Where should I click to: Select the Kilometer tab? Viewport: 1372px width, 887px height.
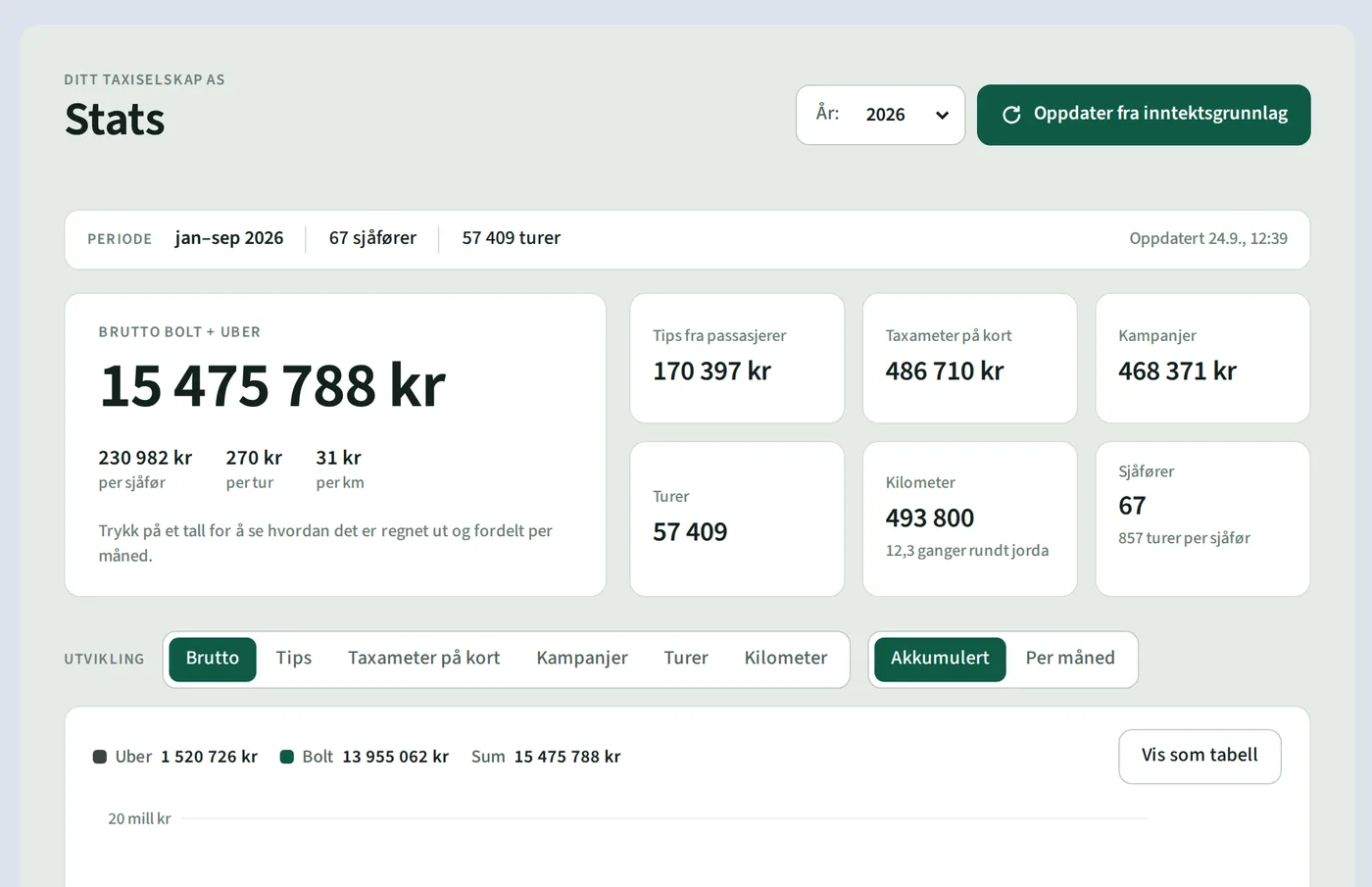[786, 659]
